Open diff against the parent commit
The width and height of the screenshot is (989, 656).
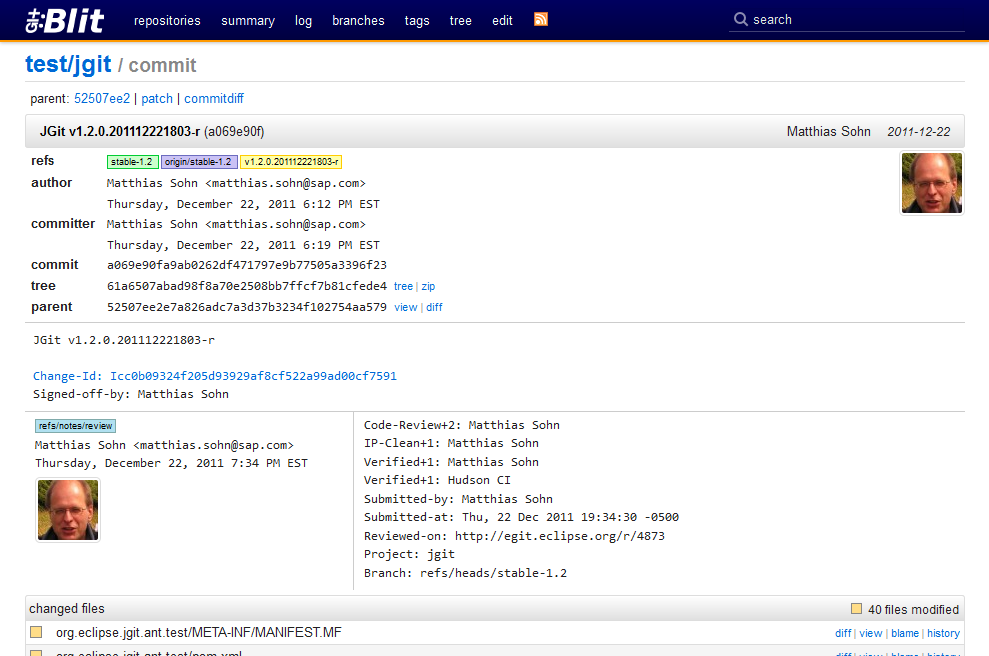coord(434,307)
